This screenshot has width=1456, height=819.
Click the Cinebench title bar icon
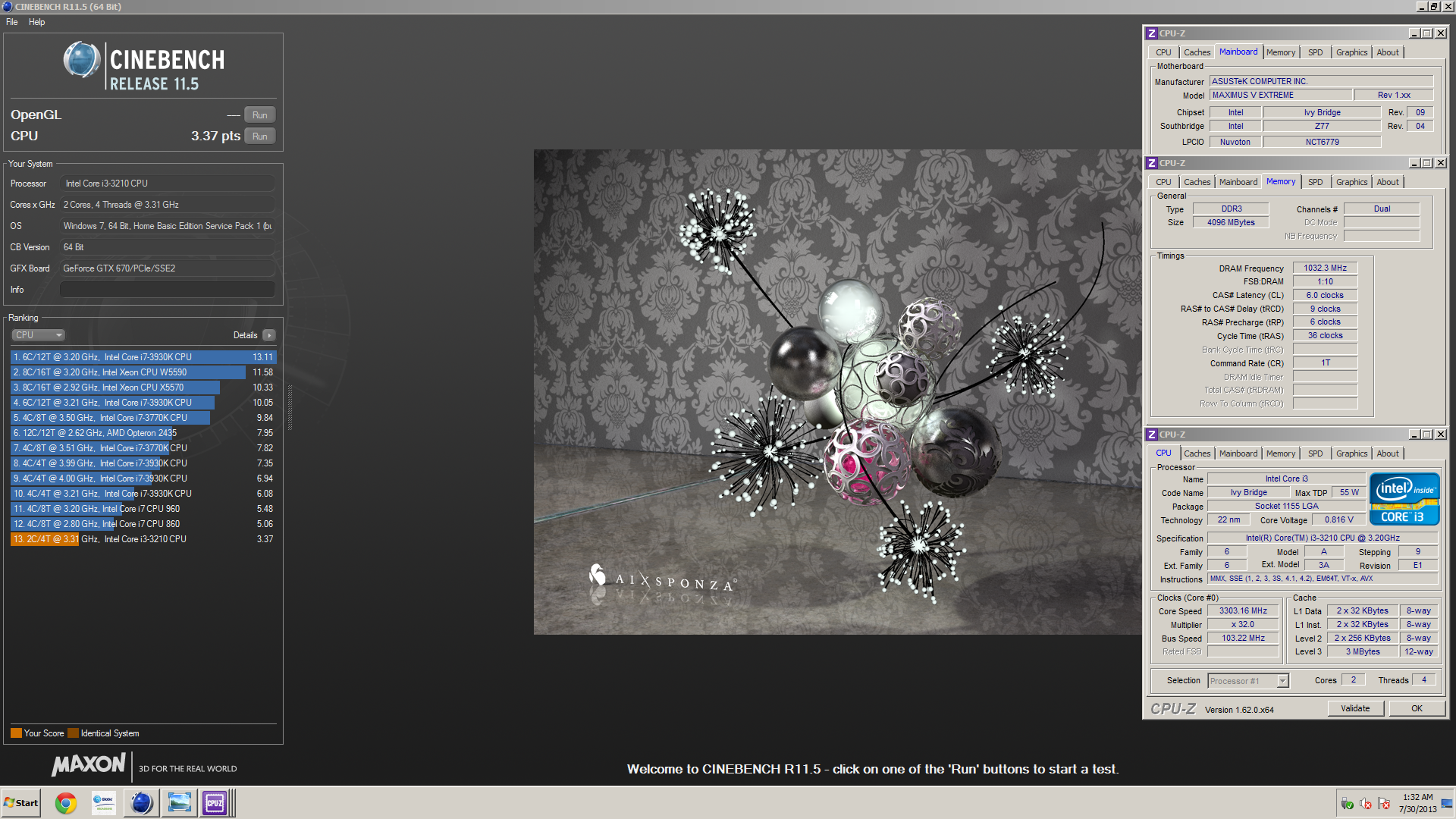pyautogui.click(x=8, y=6)
